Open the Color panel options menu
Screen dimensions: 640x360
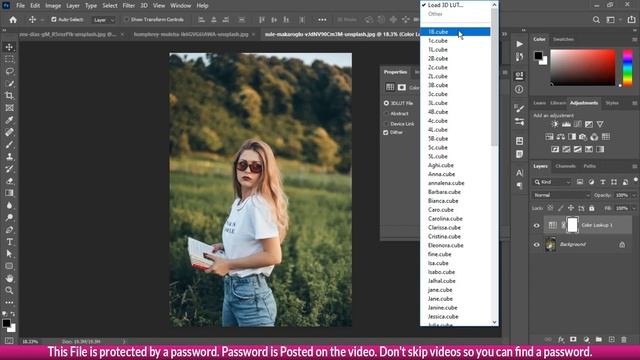[634, 39]
